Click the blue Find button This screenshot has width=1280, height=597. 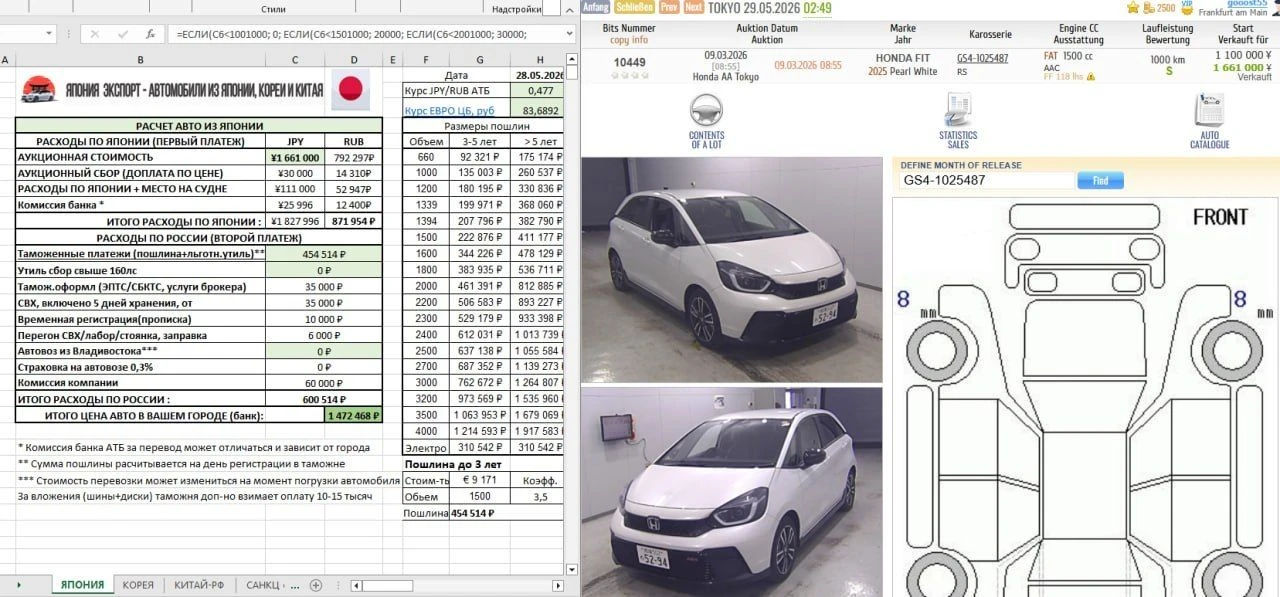point(1100,181)
